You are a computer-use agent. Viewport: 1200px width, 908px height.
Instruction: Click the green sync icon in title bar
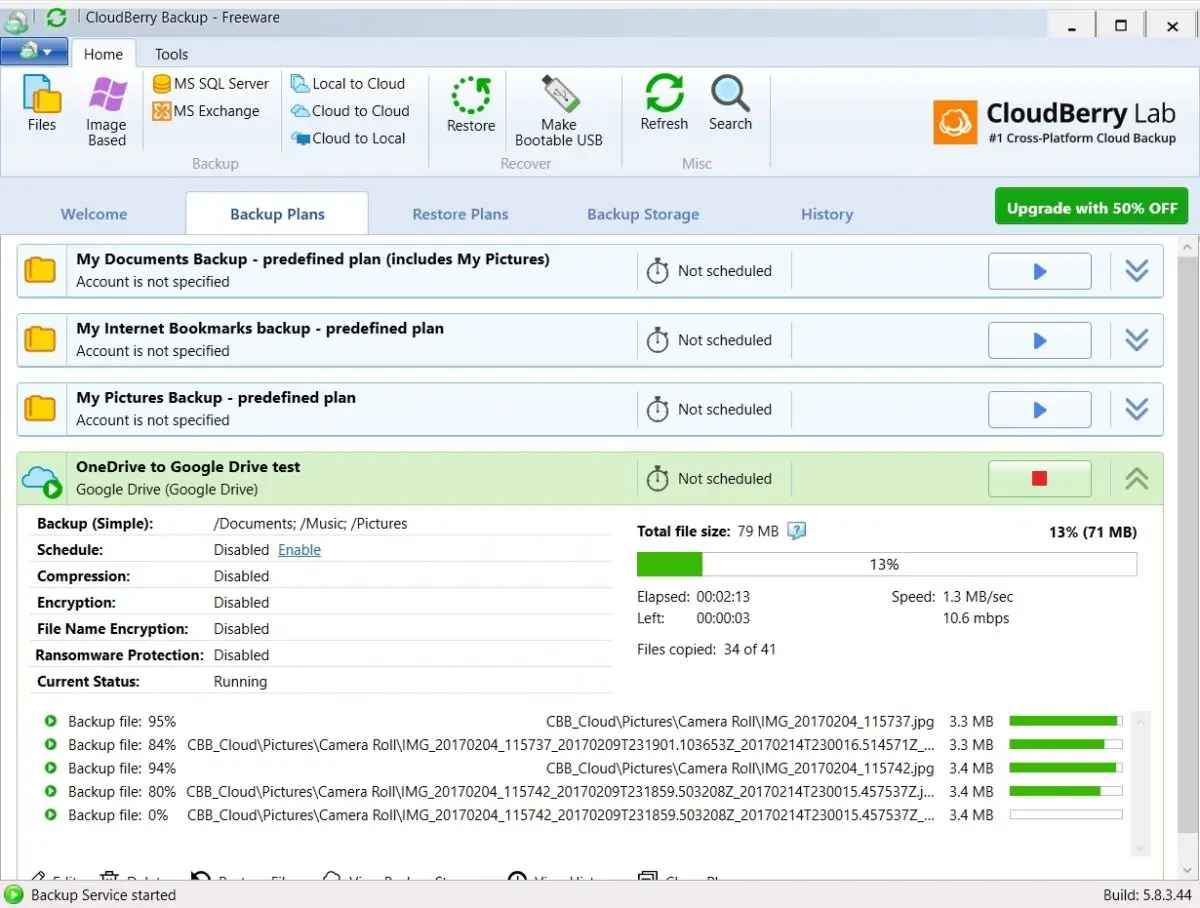(56, 16)
